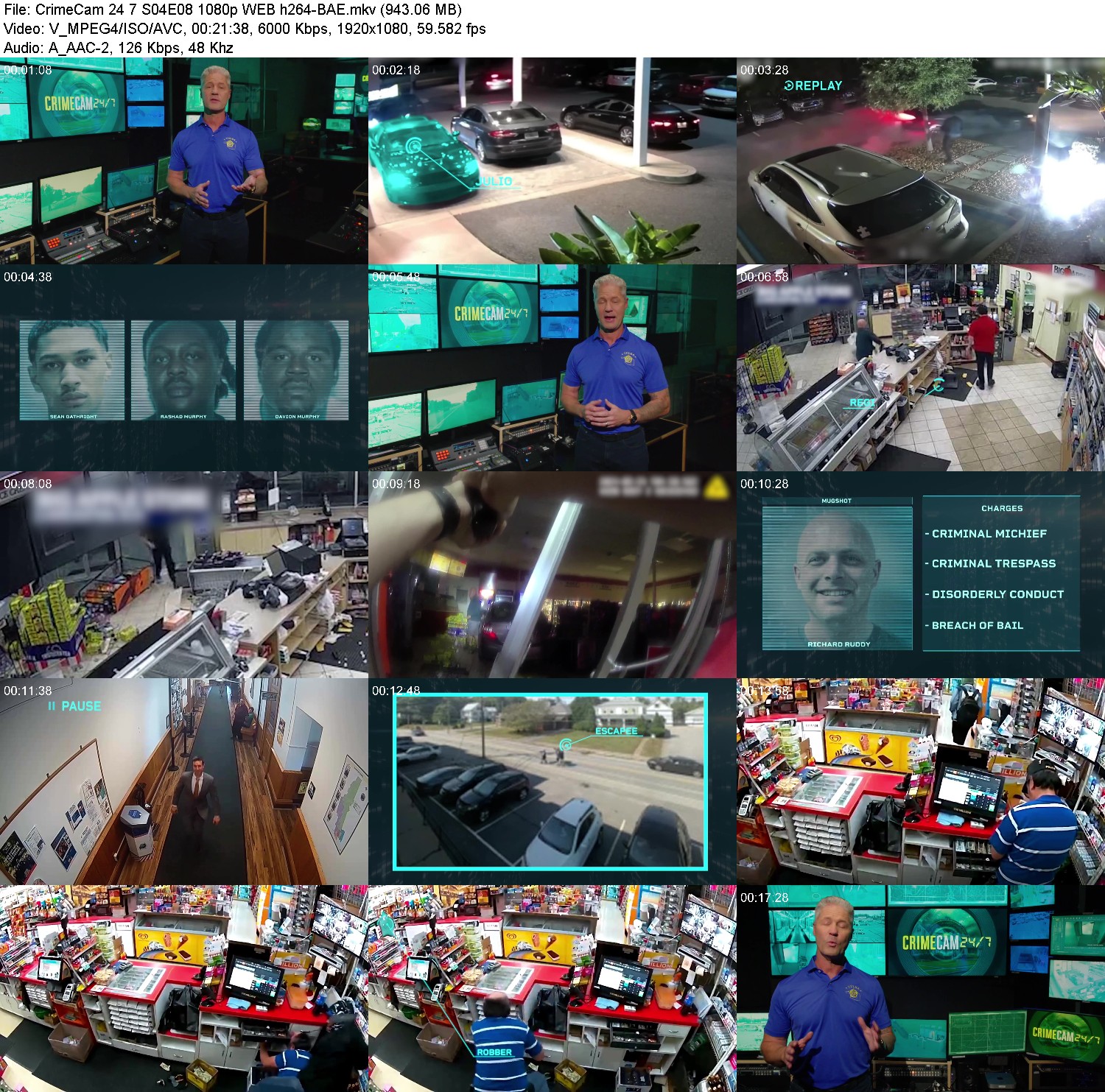Click the file name line CrimeCam 24 7 S04E08
The width and height of the screenshot is (1105, 1092).
coord(233,10)
